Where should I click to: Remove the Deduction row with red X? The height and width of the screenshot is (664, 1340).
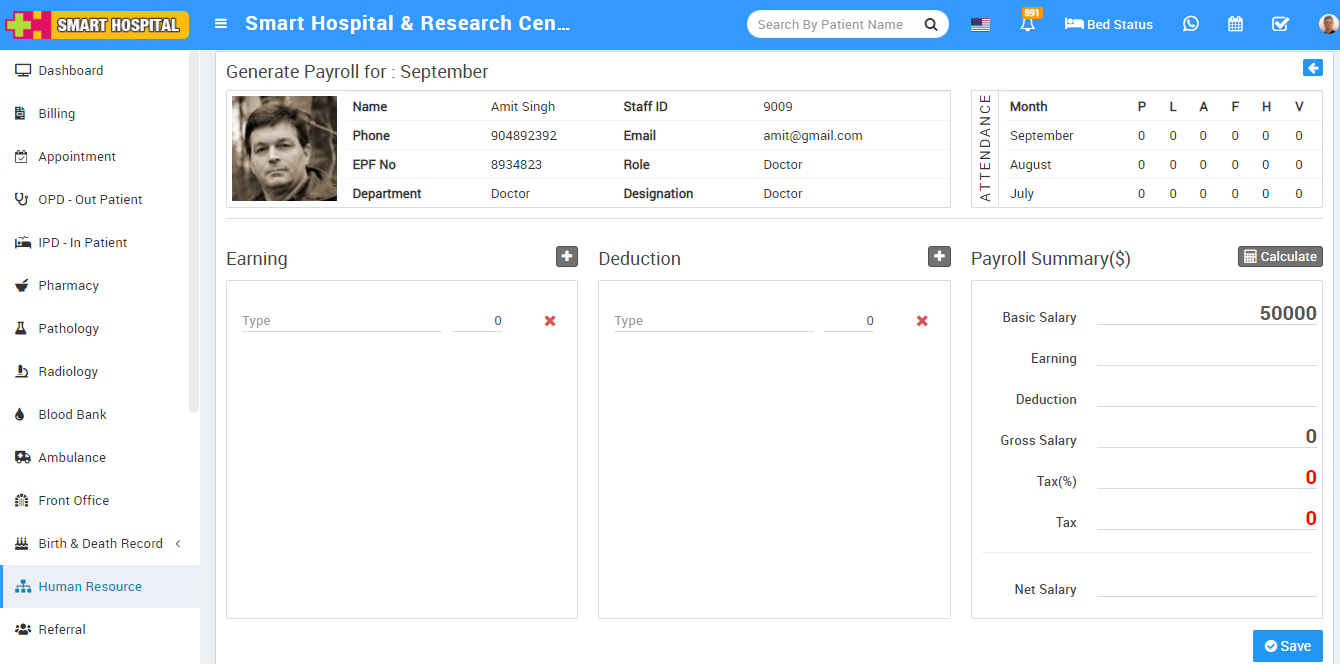[922, 321]
